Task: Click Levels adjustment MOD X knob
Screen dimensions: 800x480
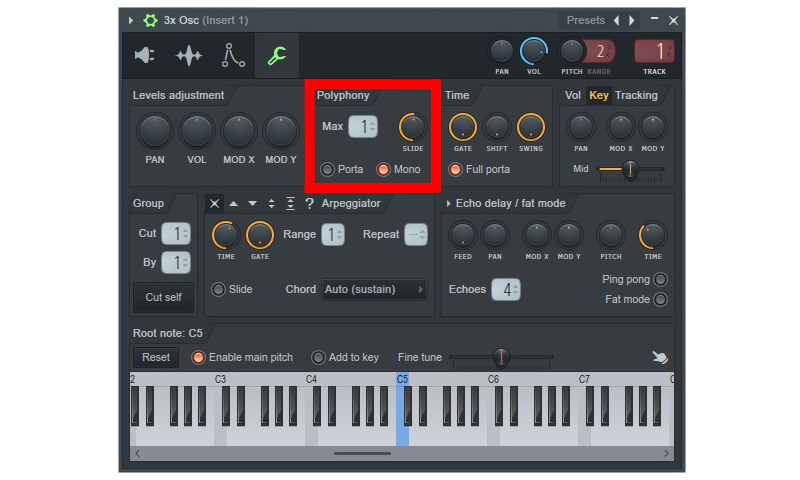Action: 238,131
